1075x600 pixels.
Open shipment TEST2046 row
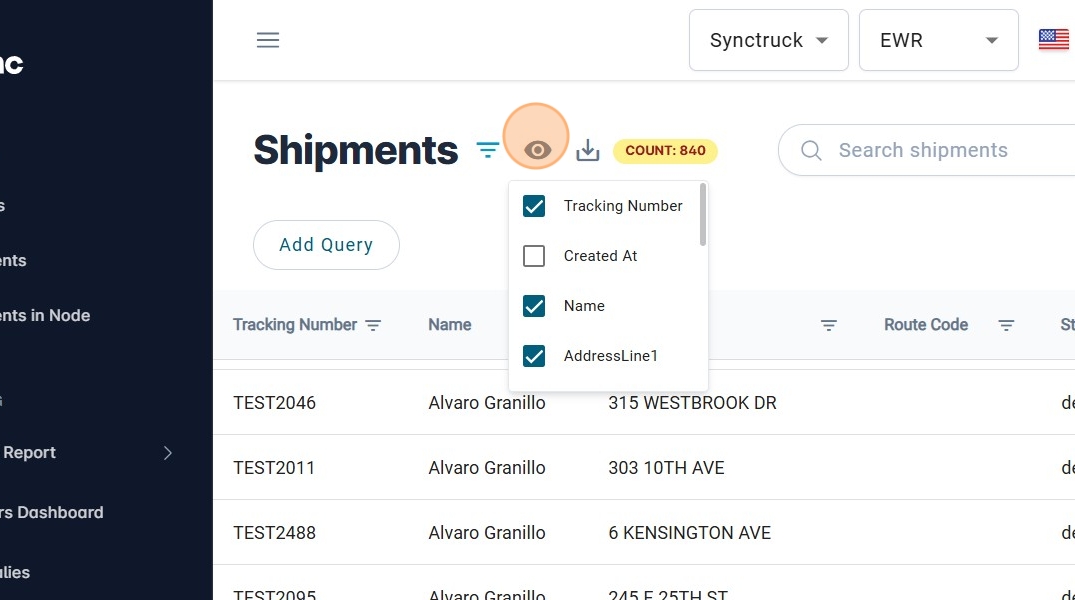point(274,403)
